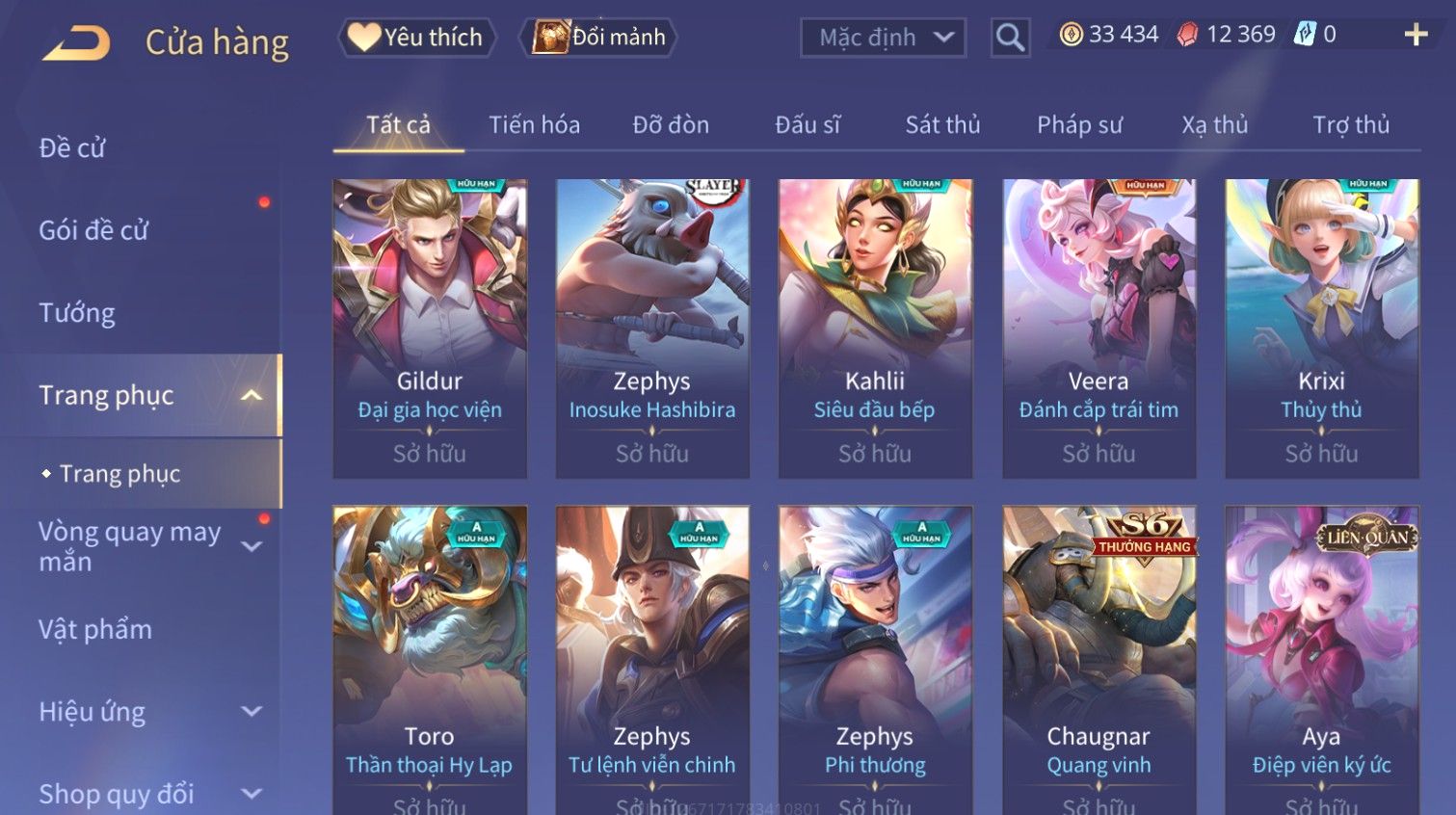Tap the gold coin balance icon
The height and width of the screenshot is (815, 1456).
coord(1071,35)
